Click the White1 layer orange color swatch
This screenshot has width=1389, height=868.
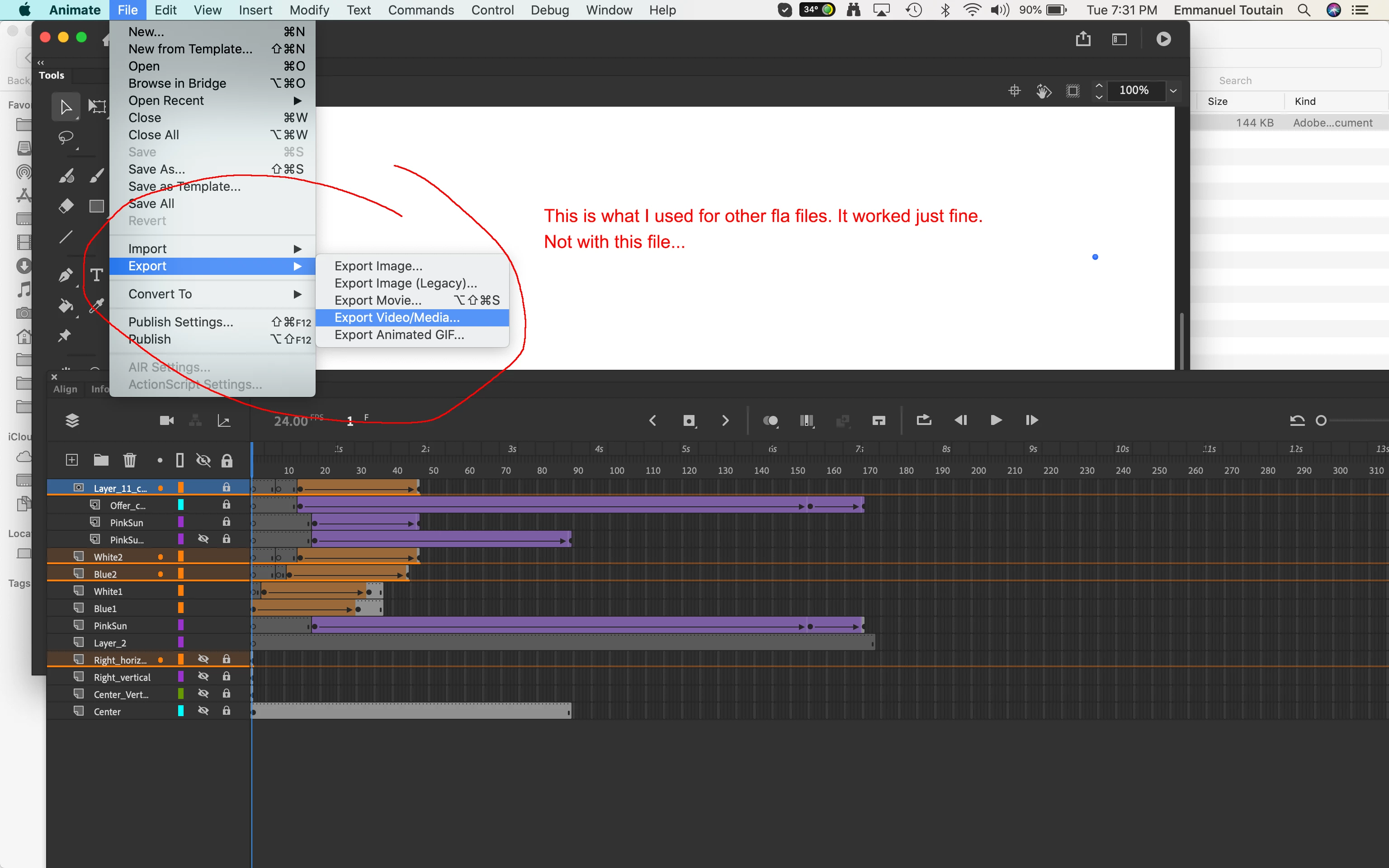coord(181,591)
